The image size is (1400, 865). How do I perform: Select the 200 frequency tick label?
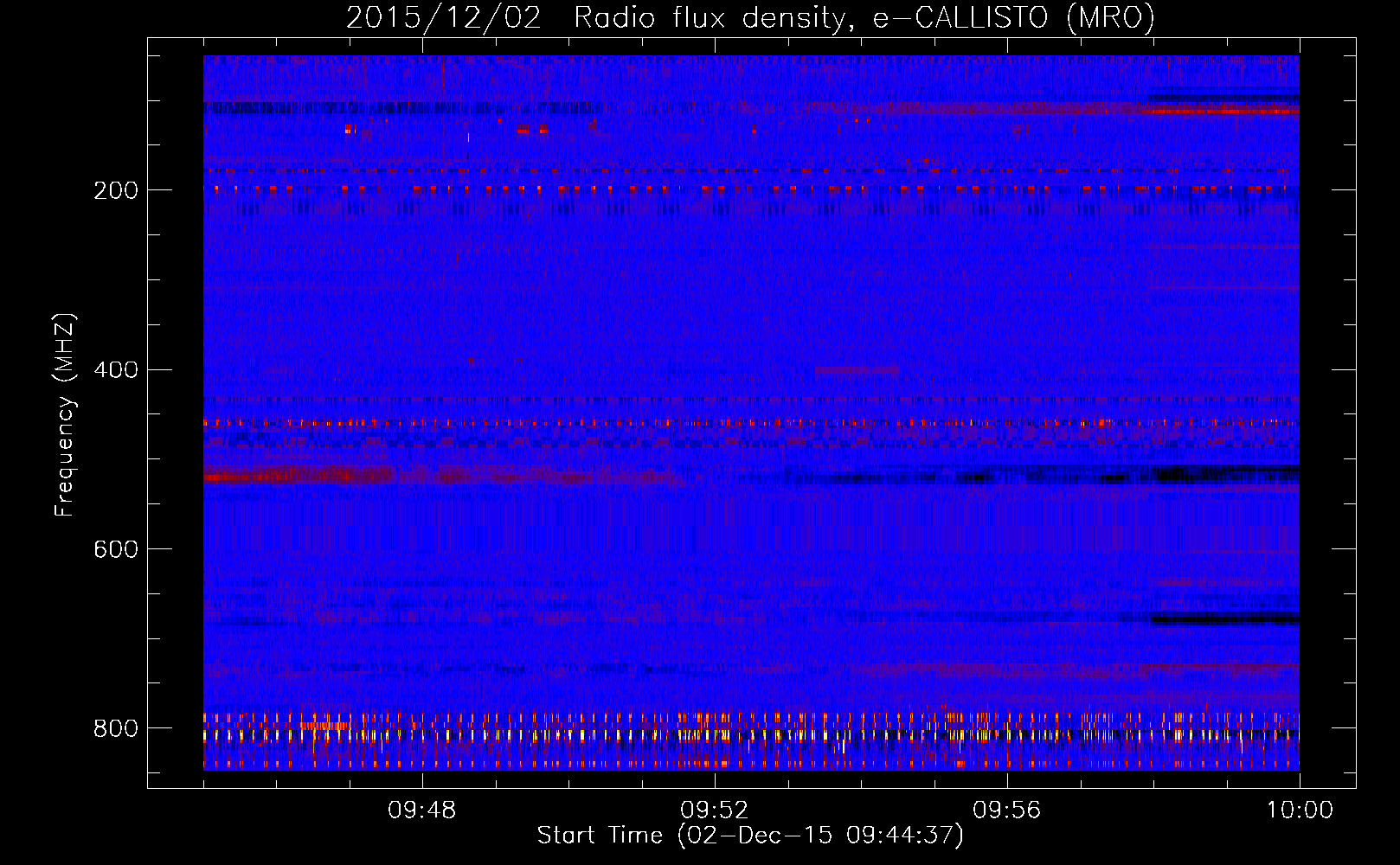(116, 190)
